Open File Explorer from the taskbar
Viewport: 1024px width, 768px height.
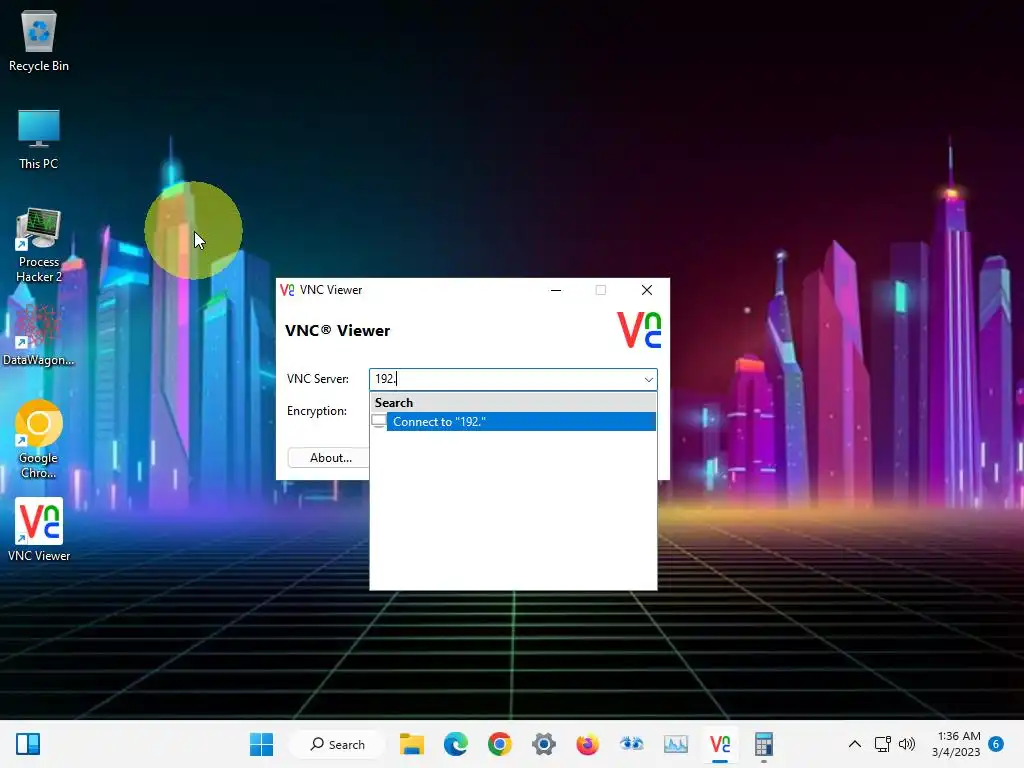pyautogui.click(x=412, y=744)
